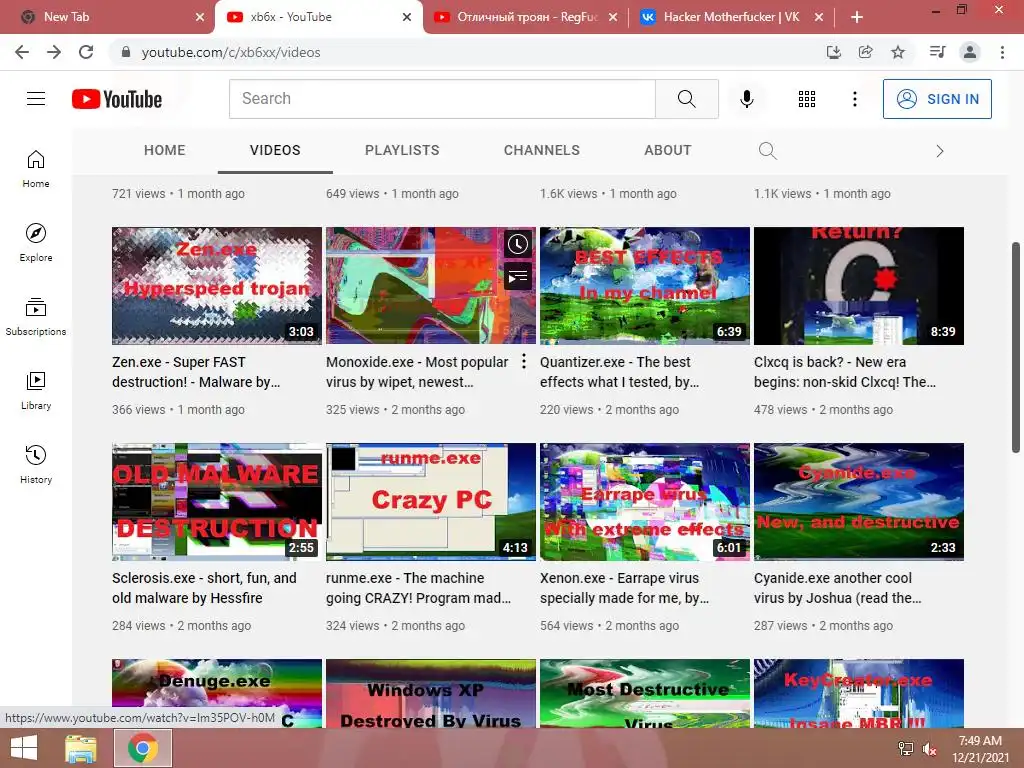This screenshot has width=1024, height=768.
Task: Add Monoxide.exe video to Watch later
Action: click(x=518, y=244)
